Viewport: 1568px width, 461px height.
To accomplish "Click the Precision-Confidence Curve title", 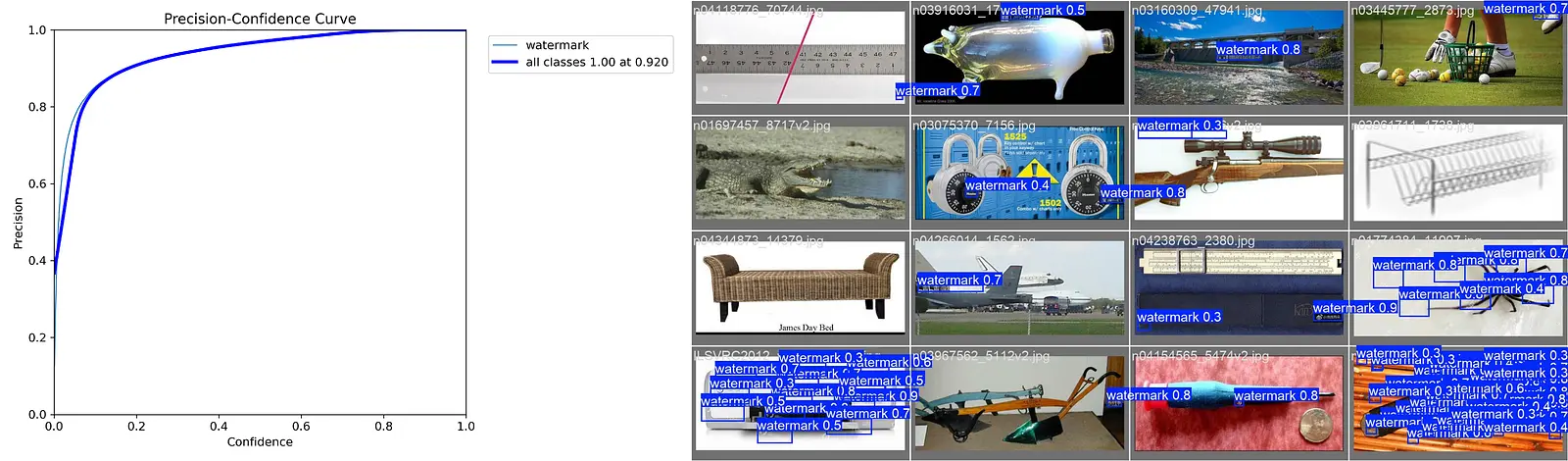I will coord(260,19).
